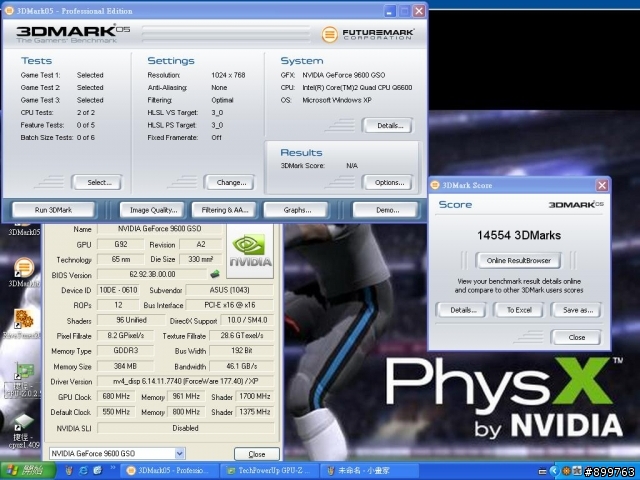Click the Futuremark Corporation logo icon

tap(329, 35)
